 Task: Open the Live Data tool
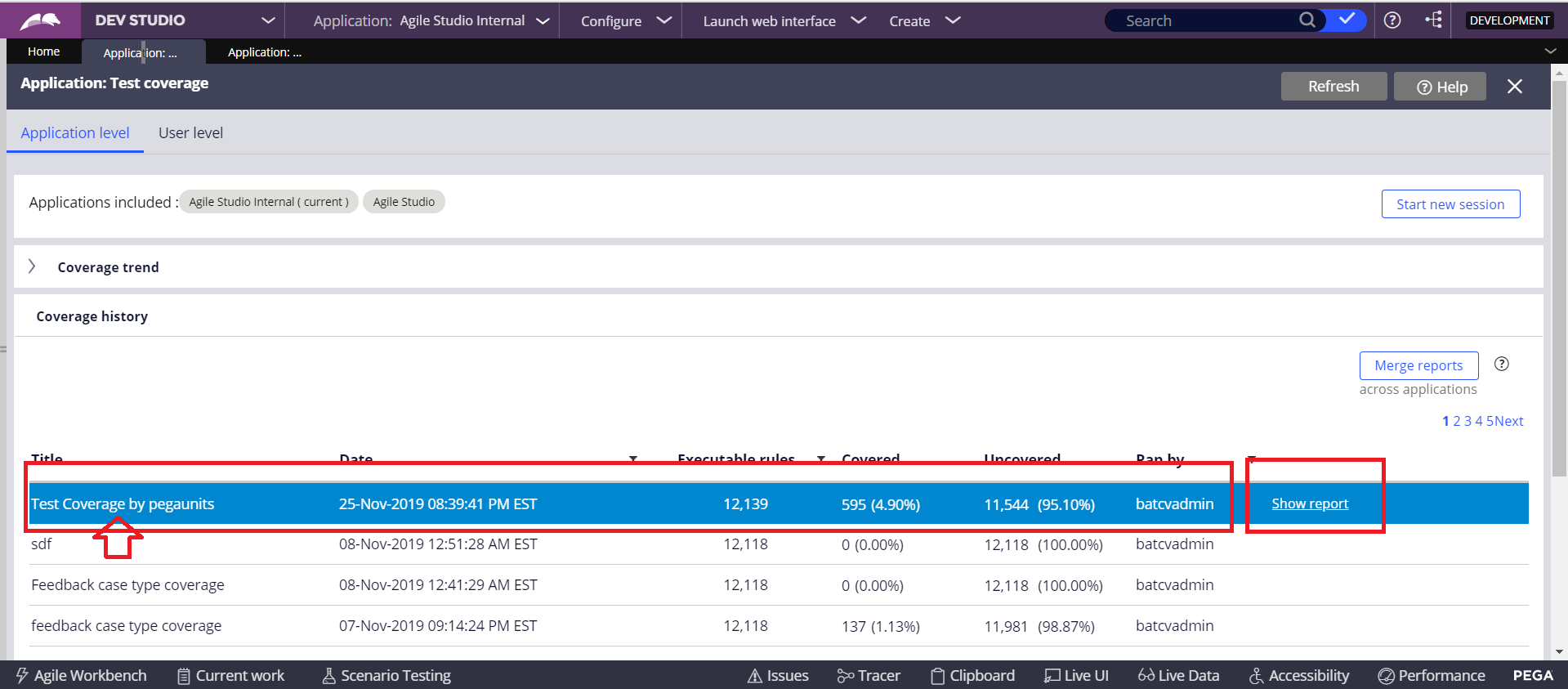(1178, 675)
